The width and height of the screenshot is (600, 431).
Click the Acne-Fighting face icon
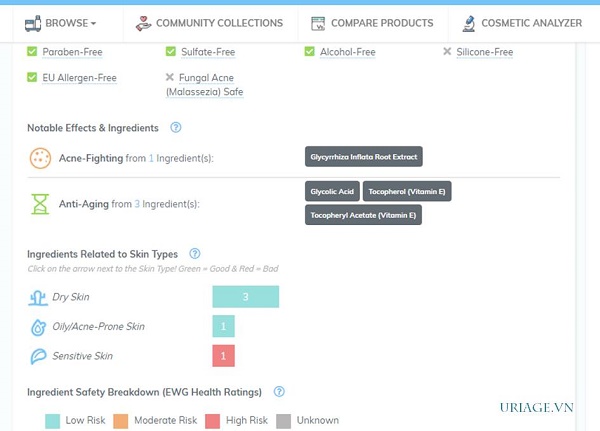click(40, 158)
